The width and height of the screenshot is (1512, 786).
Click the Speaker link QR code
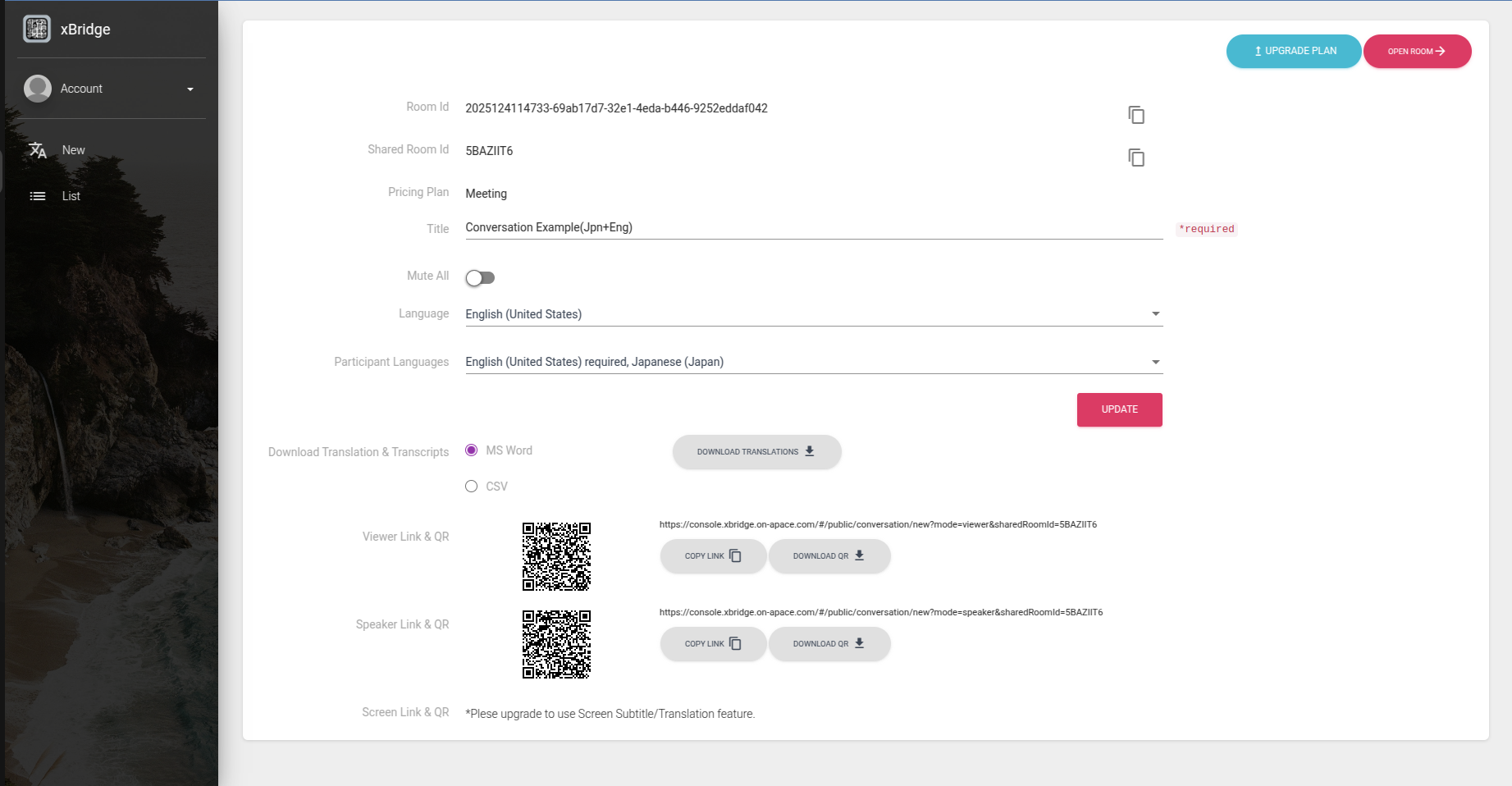point(556,644)
